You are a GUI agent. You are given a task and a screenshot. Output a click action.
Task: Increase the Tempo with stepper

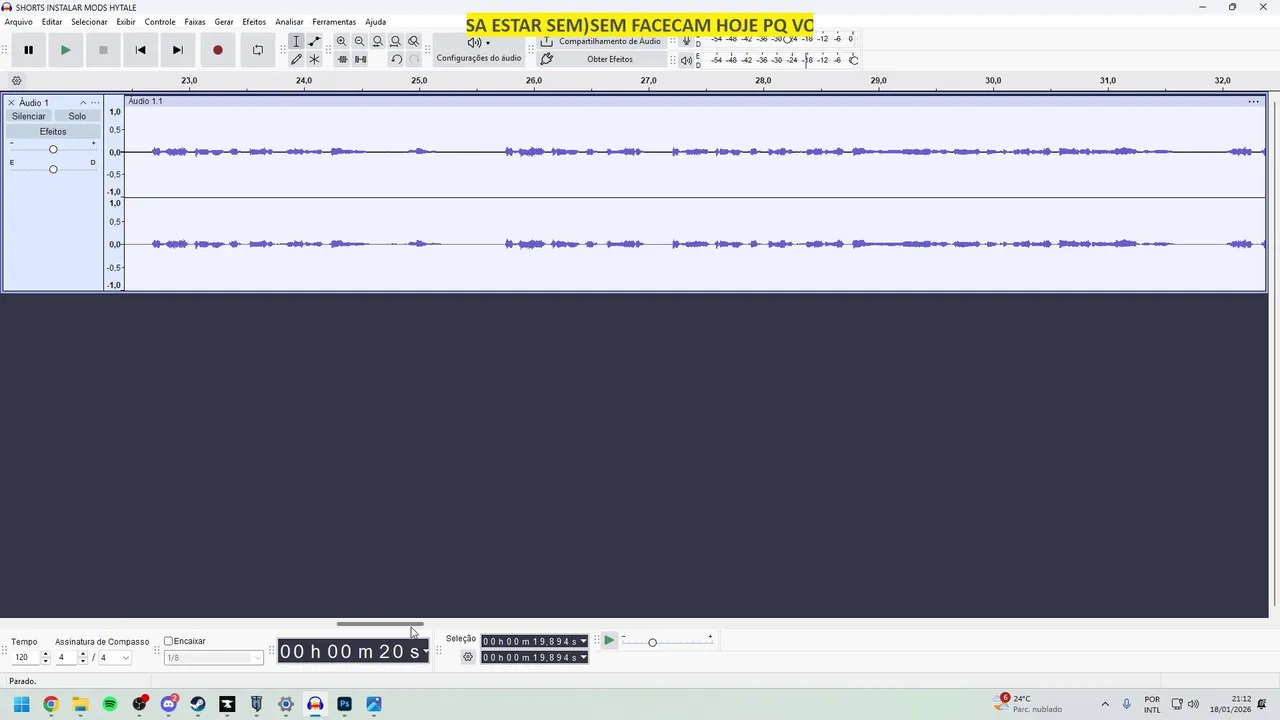click(x=46, y=655)
